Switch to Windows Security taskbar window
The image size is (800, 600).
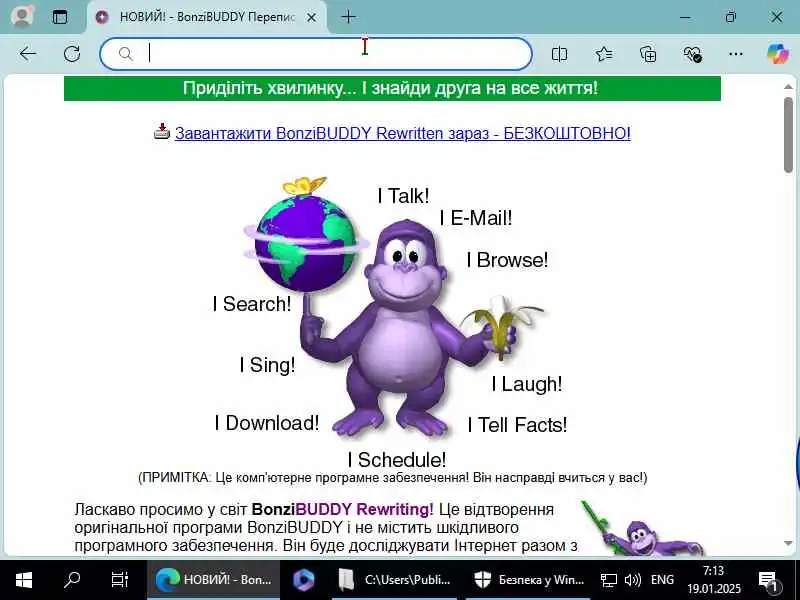pos(528,580)
